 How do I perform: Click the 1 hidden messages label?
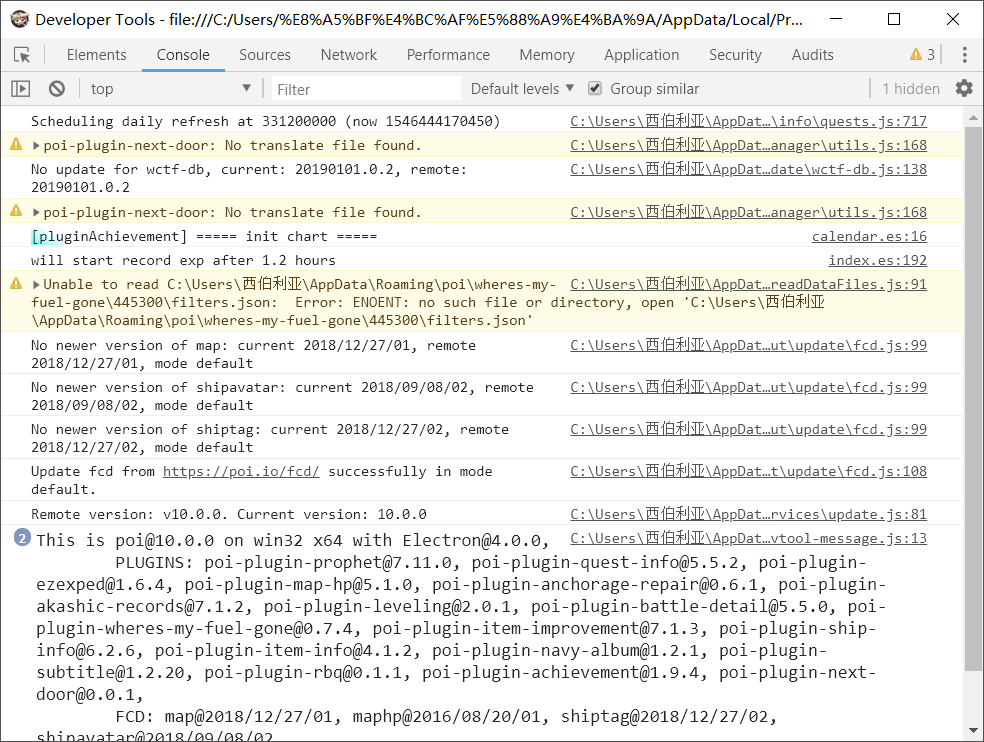click(910, 88)
